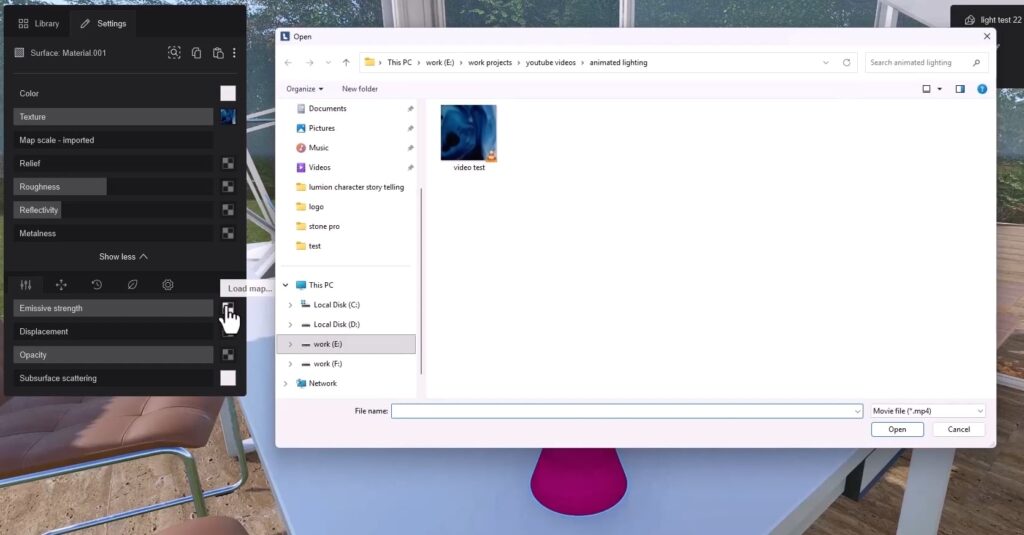Select the weathering history-clock icon
1024x535 pixels.
point(97,285)
